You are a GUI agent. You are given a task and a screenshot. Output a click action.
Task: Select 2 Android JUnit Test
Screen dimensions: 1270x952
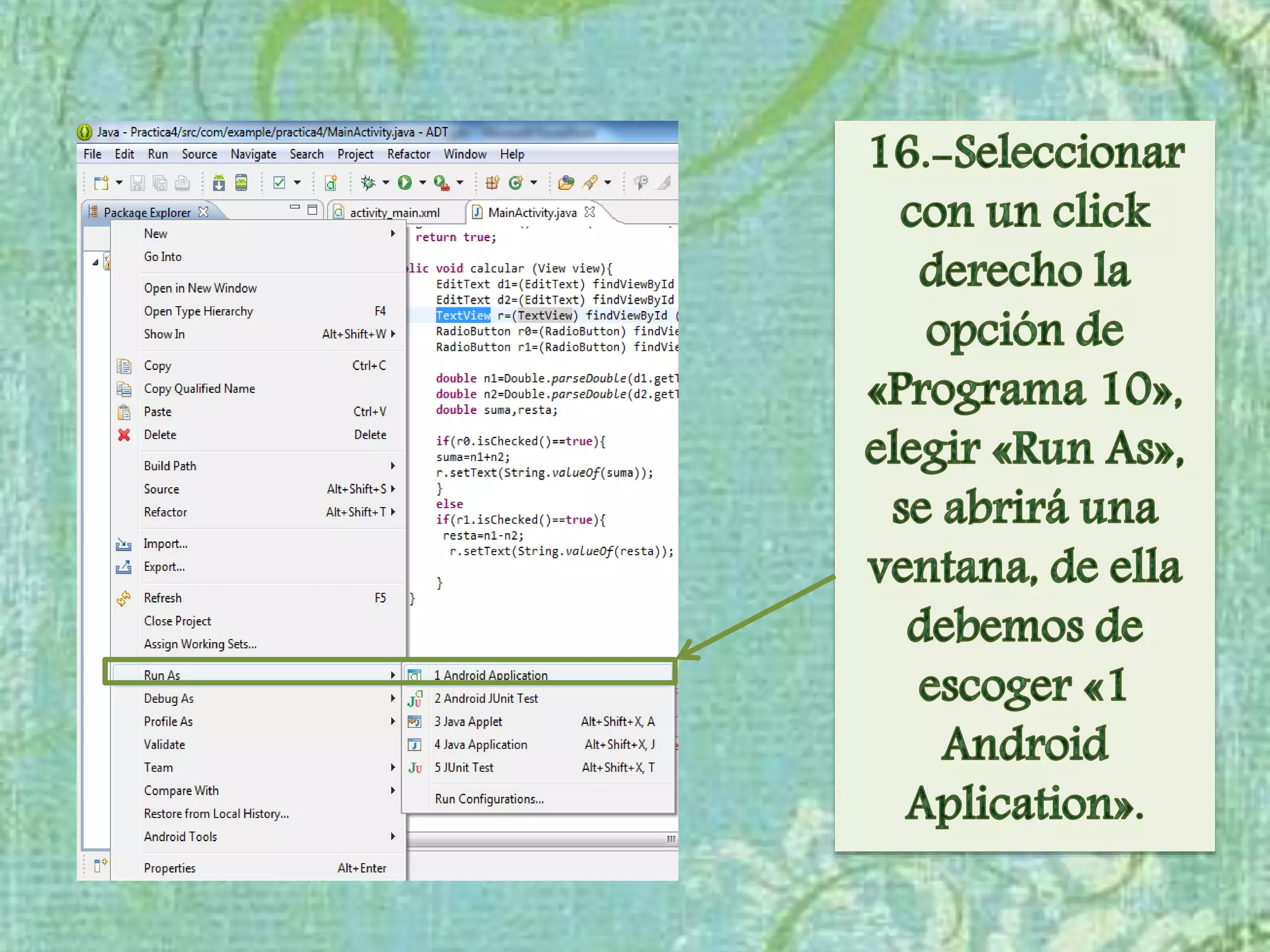[539, 699]
